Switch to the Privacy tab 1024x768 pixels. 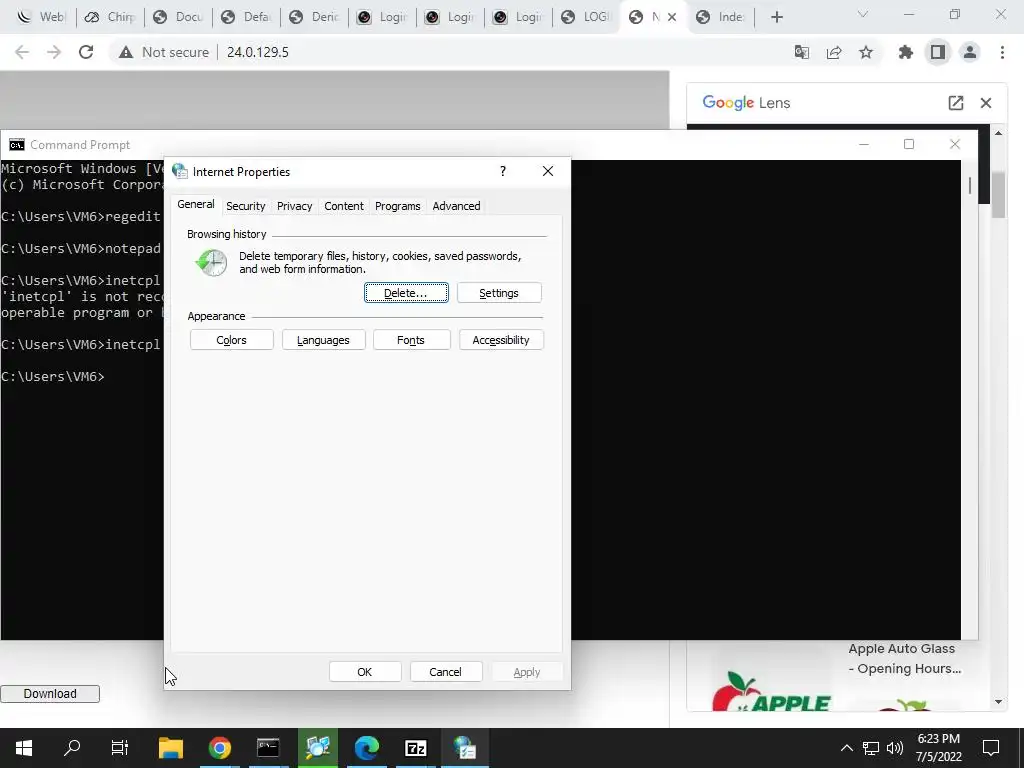point(295,206)
